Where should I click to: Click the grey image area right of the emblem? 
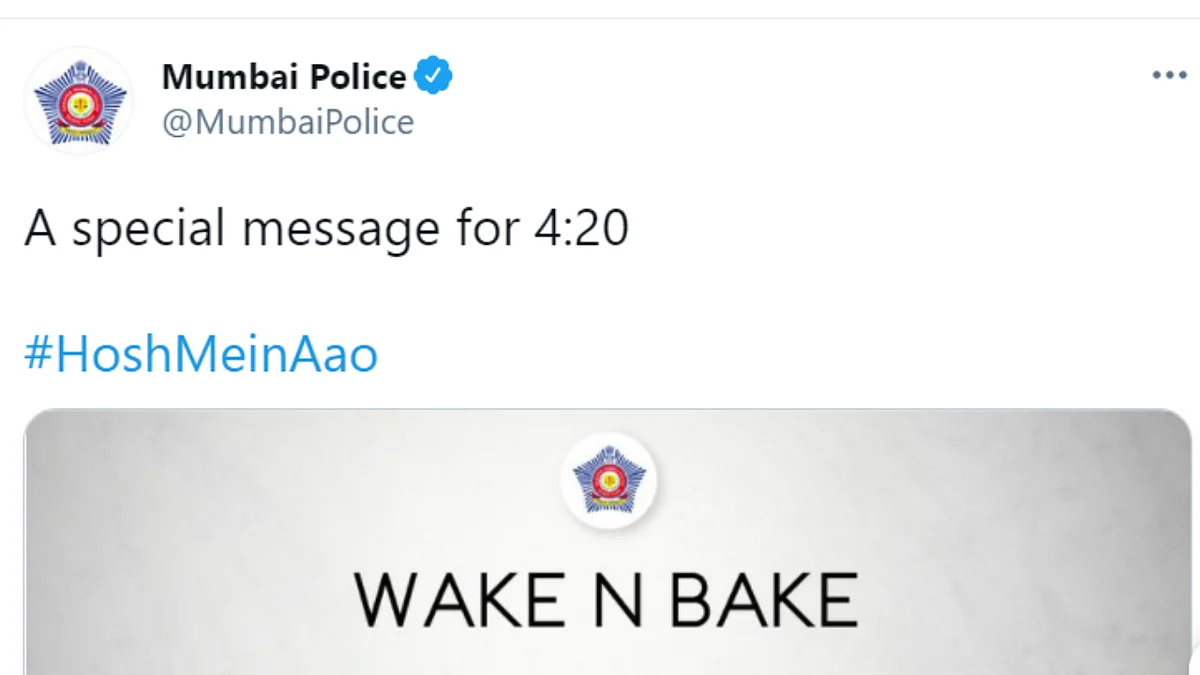click(x=920, y=480)
